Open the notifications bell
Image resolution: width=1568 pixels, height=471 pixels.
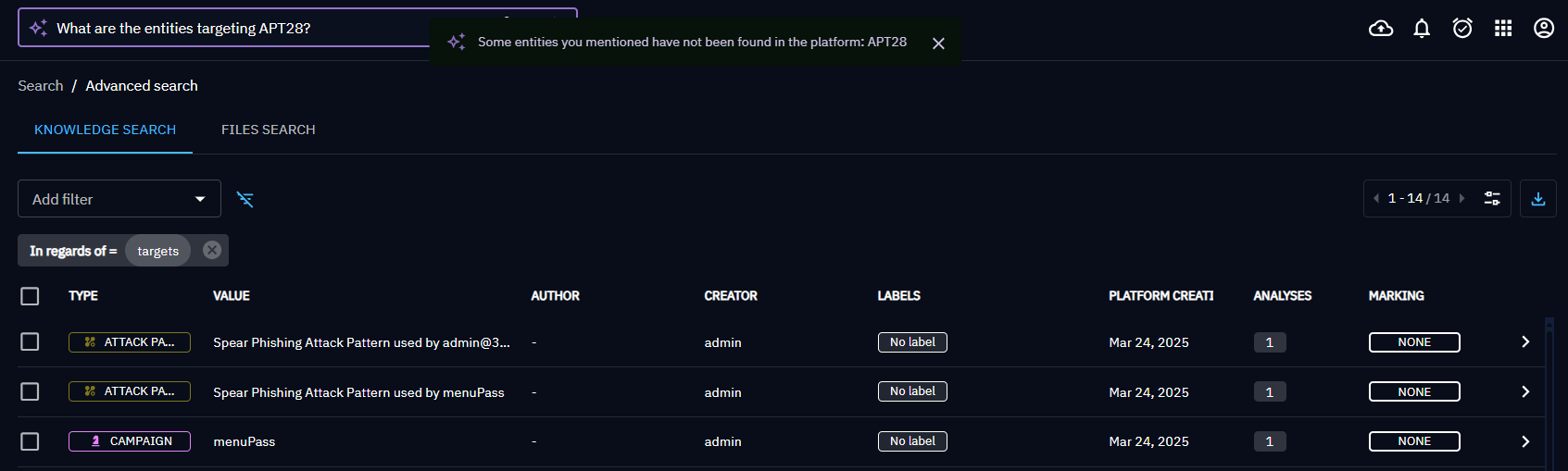tap(1422, 29)
